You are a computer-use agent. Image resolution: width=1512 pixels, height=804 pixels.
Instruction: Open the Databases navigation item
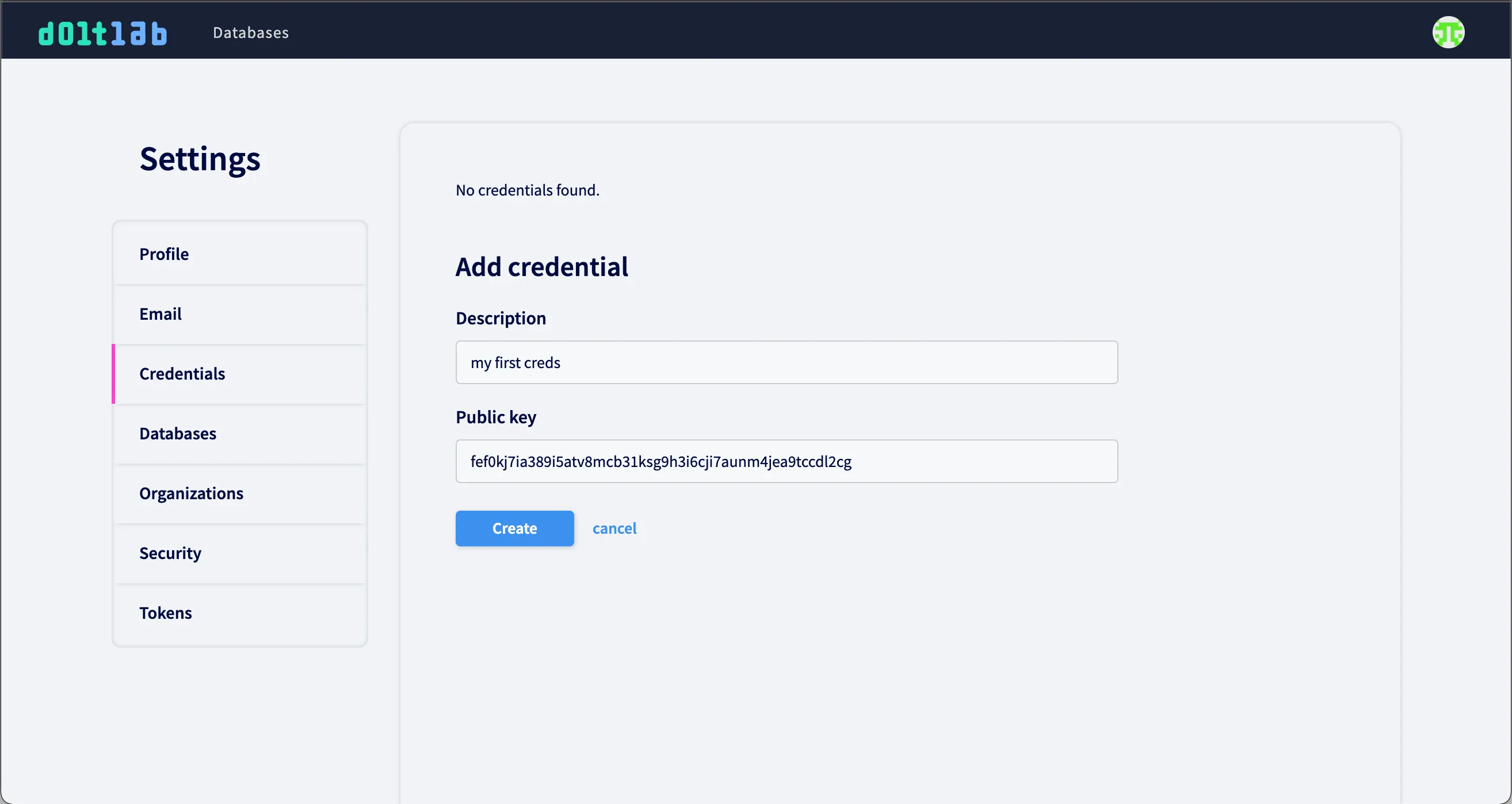pos(250,33)
